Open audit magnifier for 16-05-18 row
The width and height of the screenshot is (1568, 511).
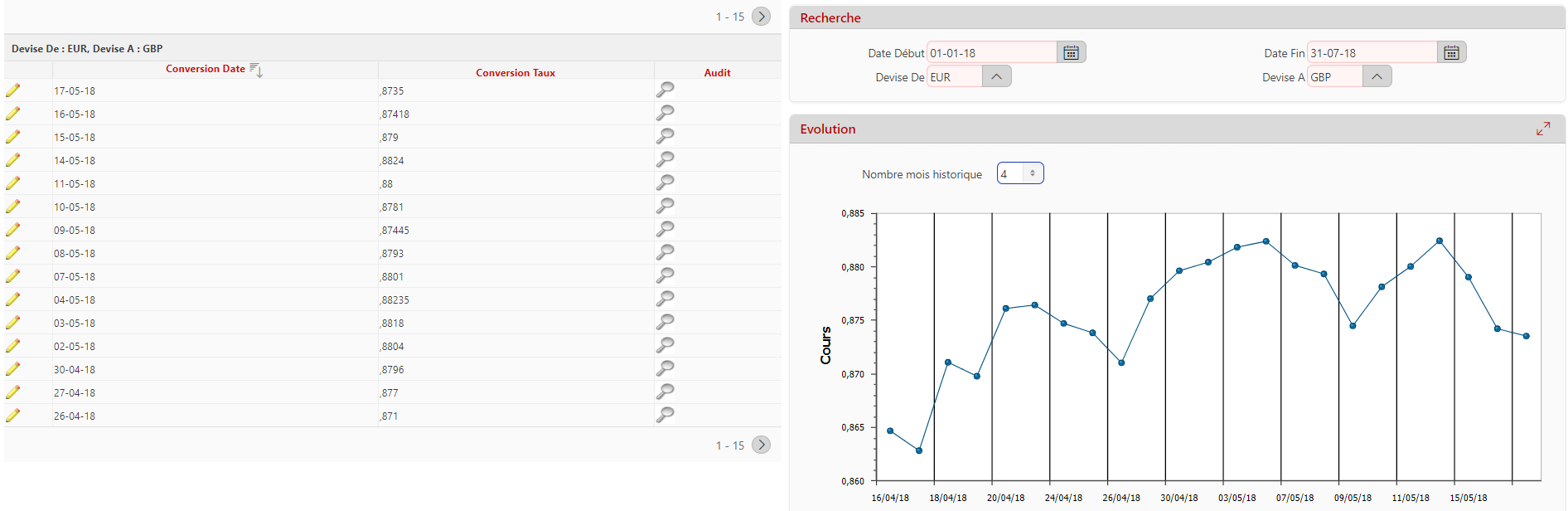point(665,113)
